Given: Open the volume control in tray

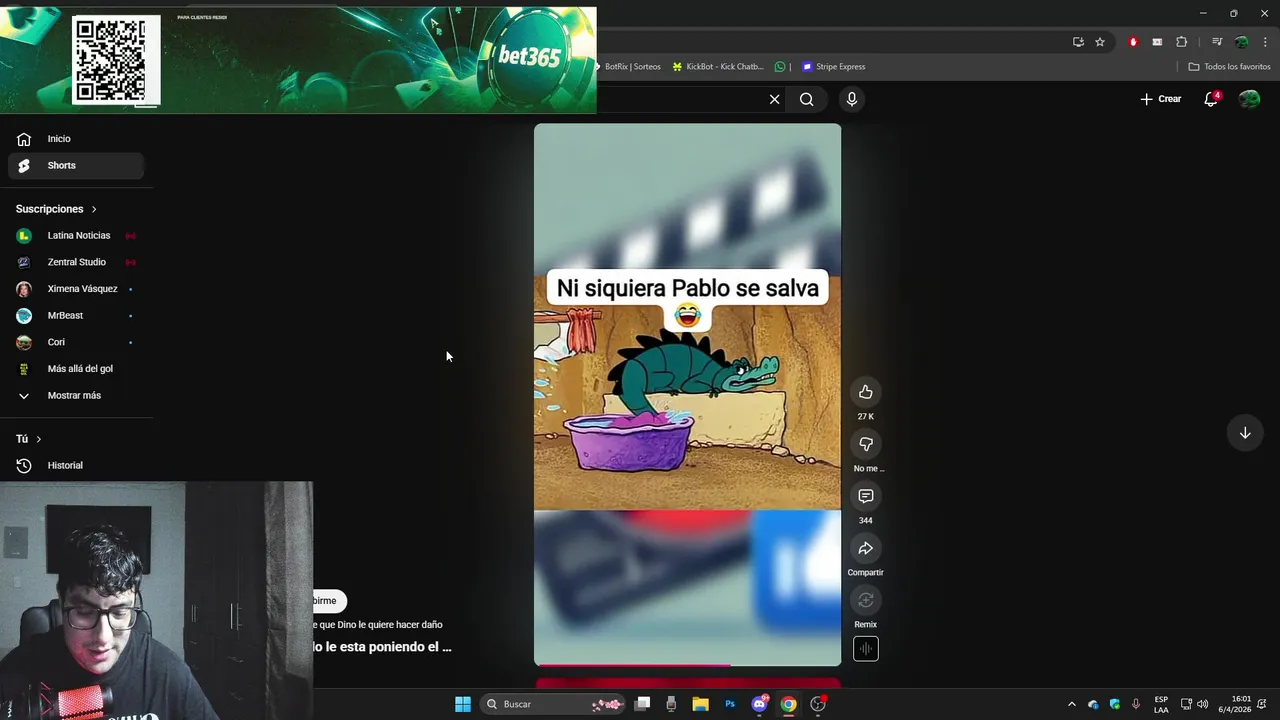Looking at the screenshot, I should [x=1202, y=704].
